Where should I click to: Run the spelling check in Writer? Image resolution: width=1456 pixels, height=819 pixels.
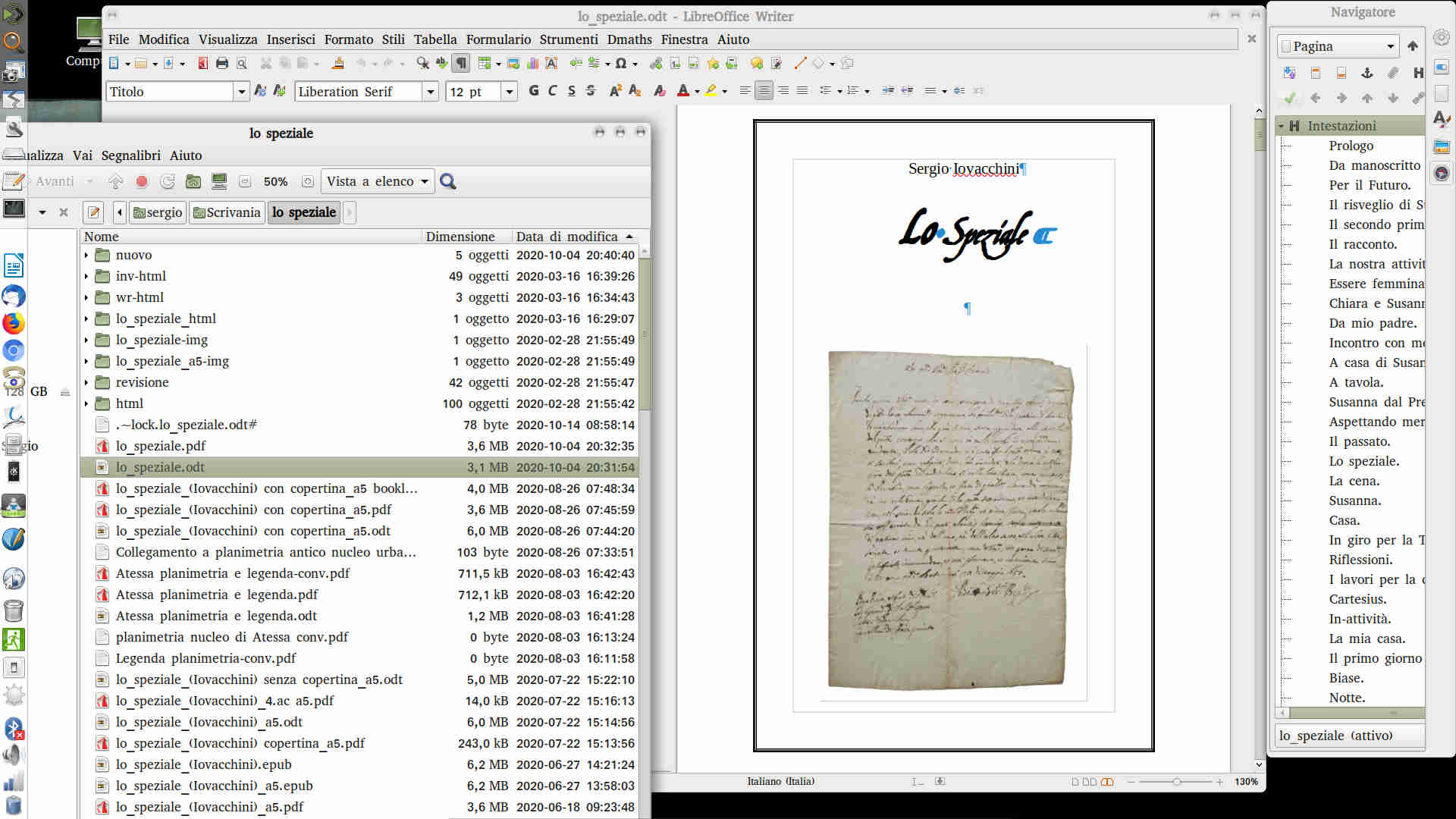(441, 64)
